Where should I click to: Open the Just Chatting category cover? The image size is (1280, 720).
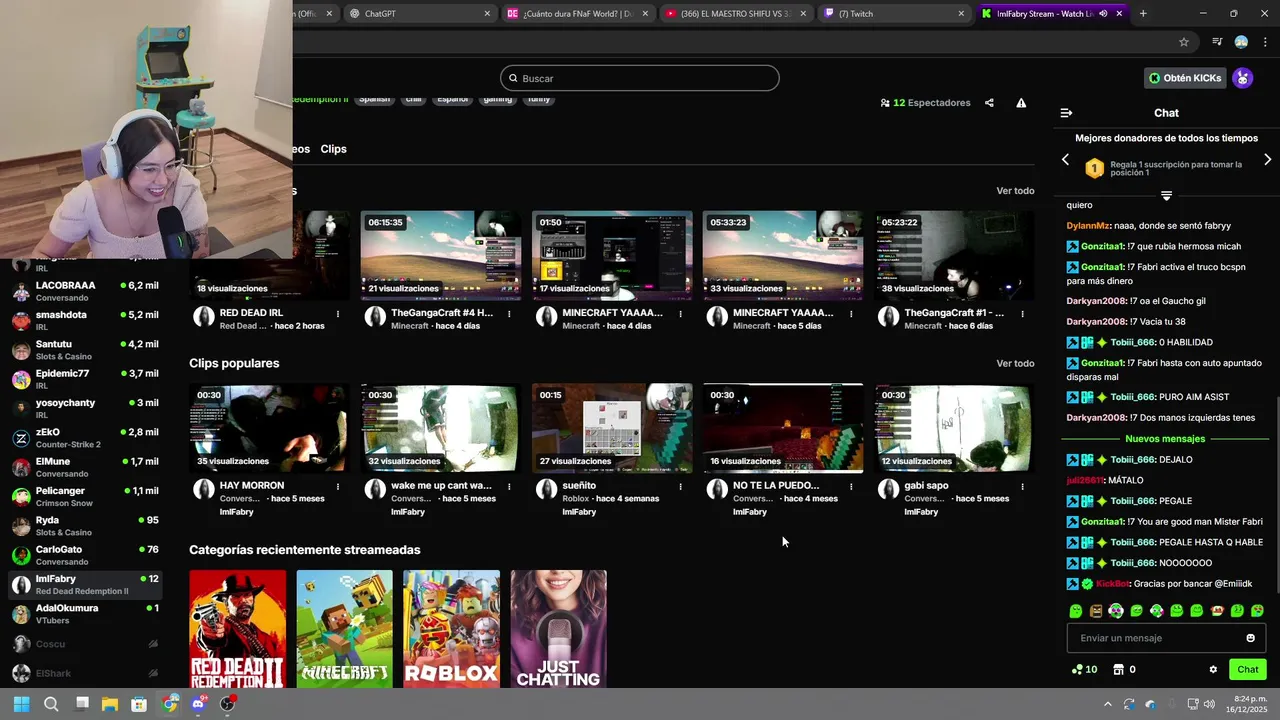point(558,629)
